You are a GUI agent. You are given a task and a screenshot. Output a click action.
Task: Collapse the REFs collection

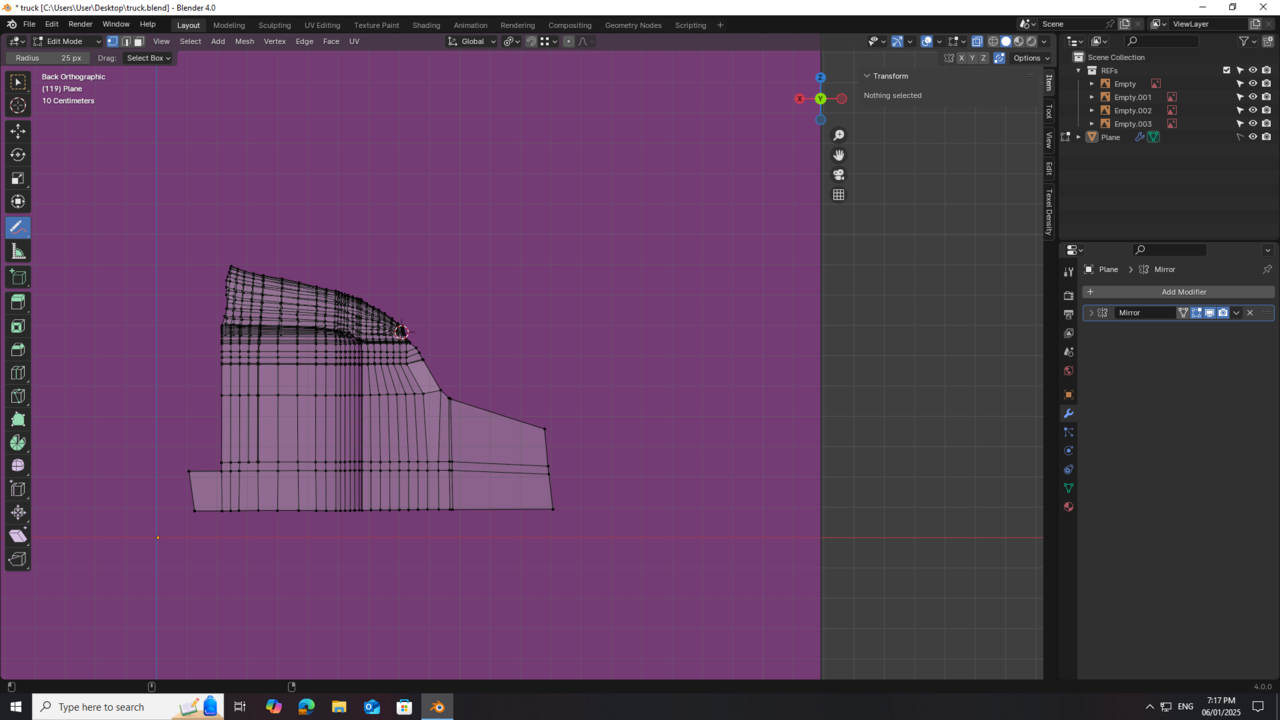point(1078,70)
